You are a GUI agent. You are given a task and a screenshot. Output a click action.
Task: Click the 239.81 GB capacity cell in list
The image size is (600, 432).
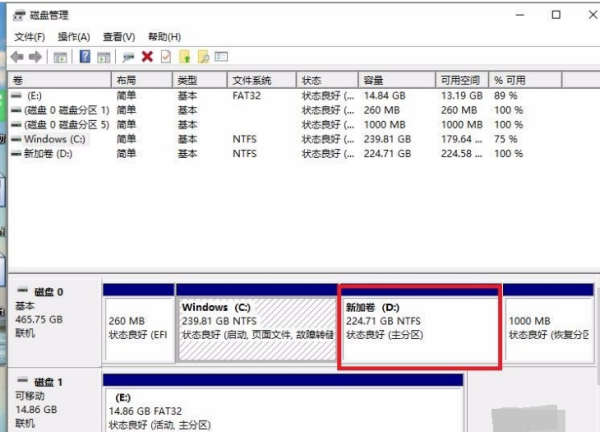pos(387,139)
